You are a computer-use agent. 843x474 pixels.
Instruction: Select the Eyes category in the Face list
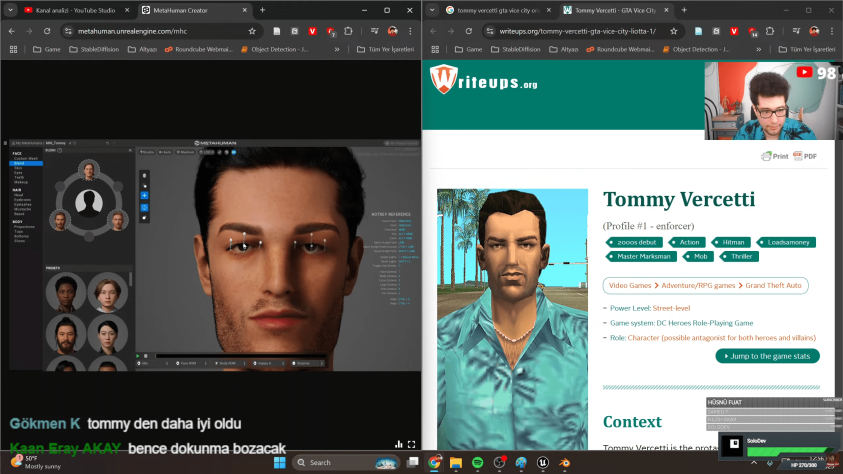click(19, 173)
